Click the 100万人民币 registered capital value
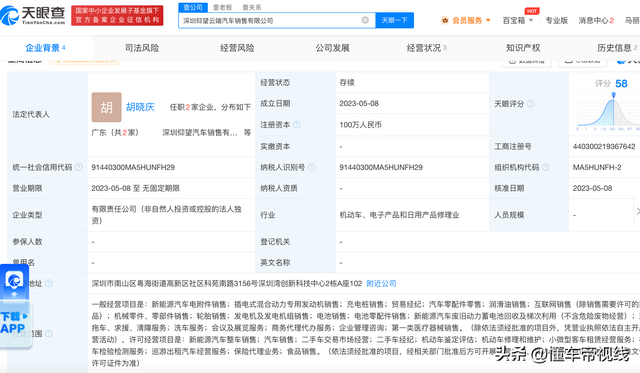The height and width of the screenshot is (373, 640). coord(360,125)
